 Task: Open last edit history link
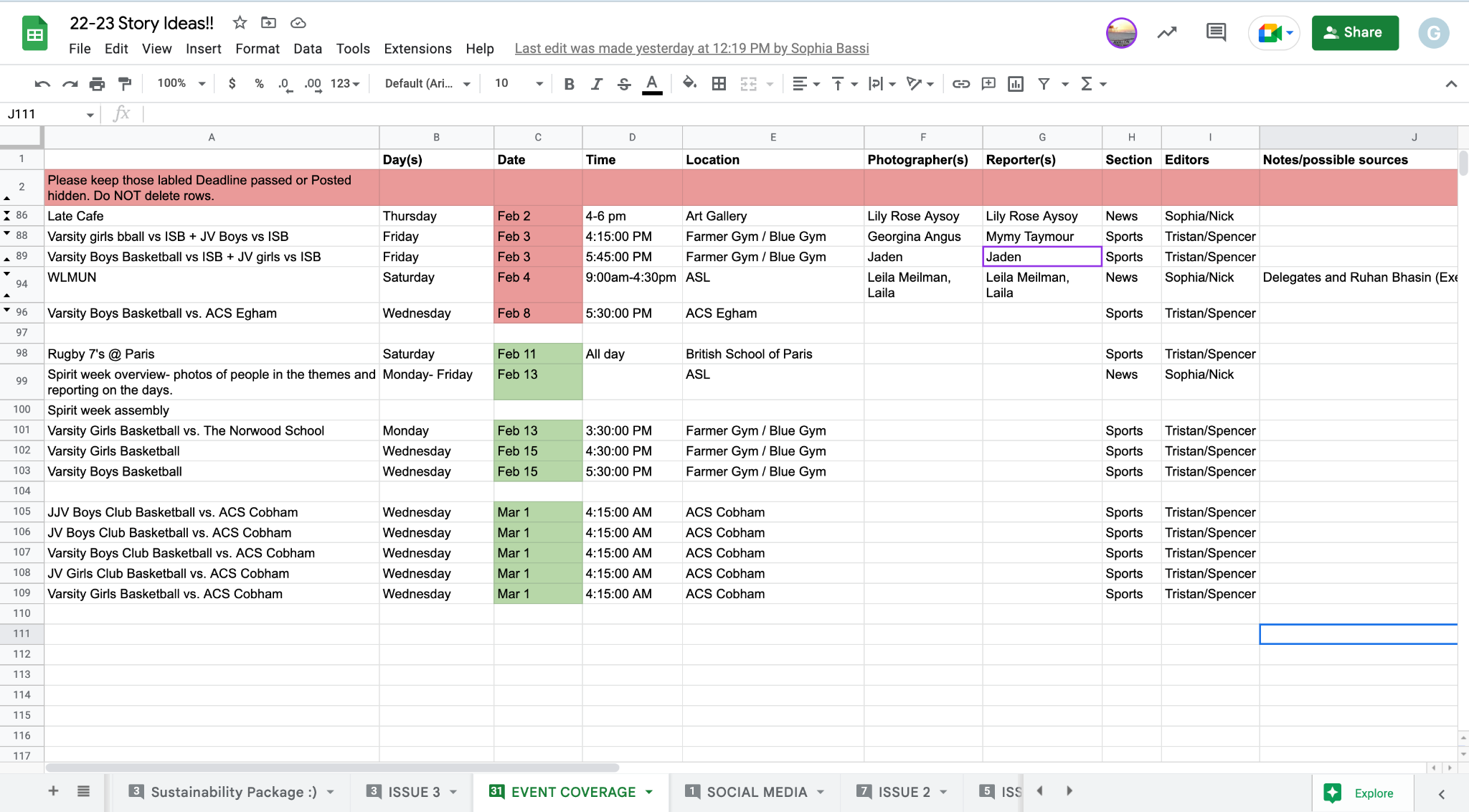(691, 48)
